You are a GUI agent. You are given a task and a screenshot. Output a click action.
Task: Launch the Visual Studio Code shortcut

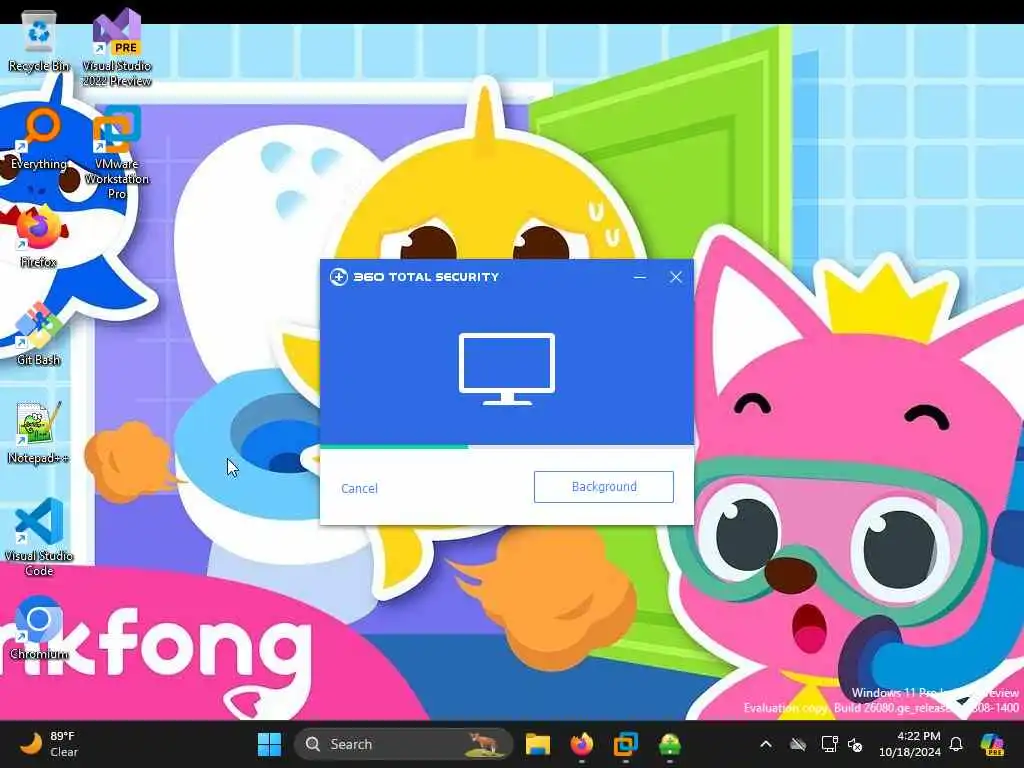point(39,537)
